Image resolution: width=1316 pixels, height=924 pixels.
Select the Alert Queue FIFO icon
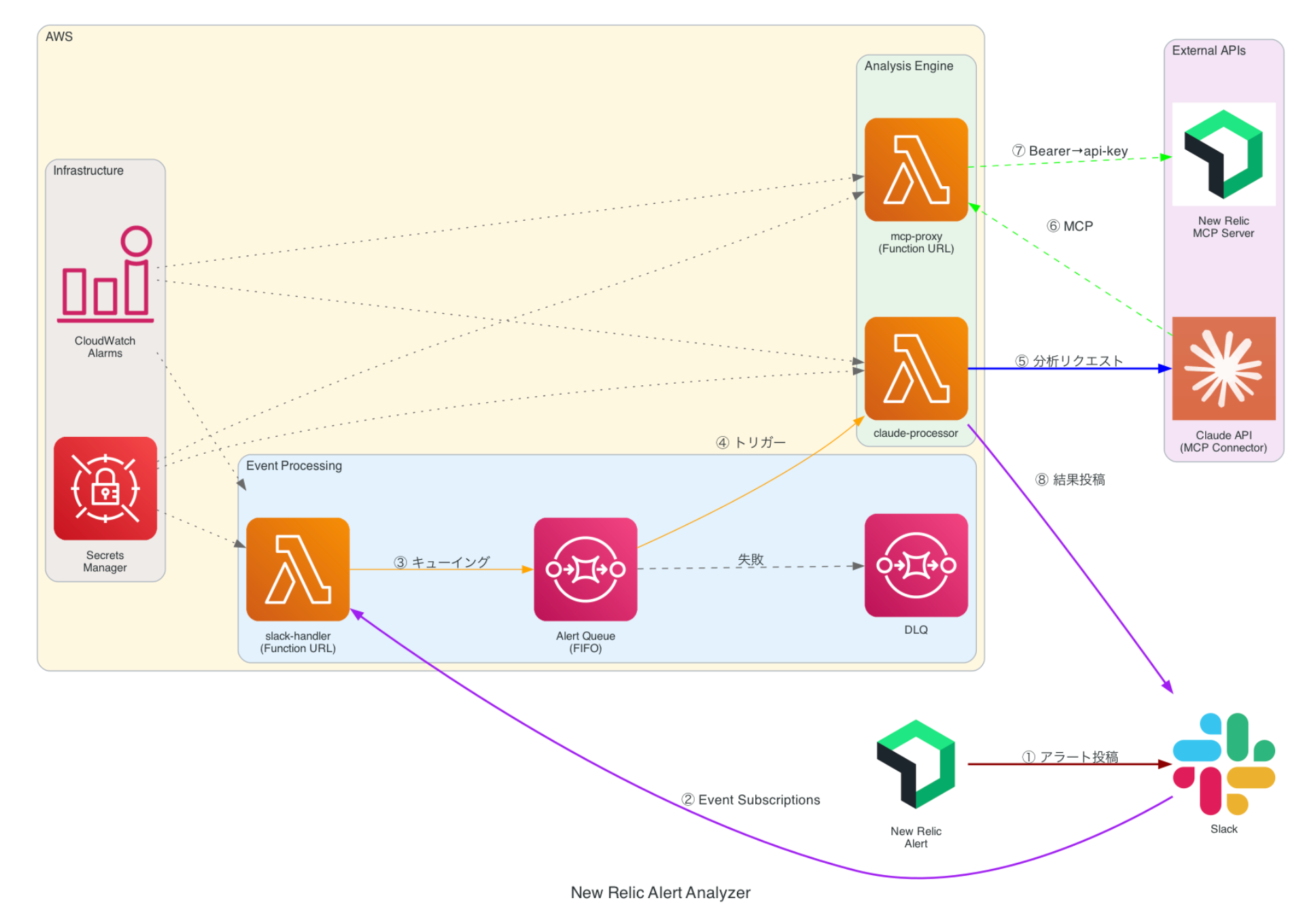[585, 569]
